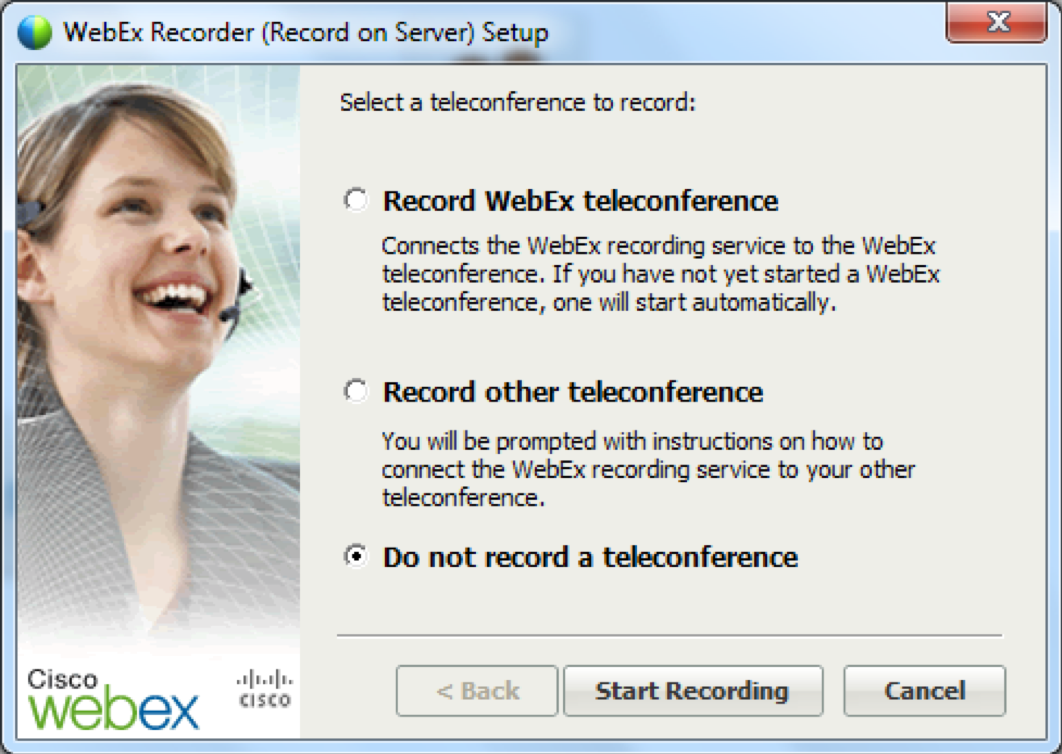Image resolution: width=1062 pixels, height=754 pixels.
Task: Click the bold "Record other teleconference" label text
Action: (x=573, y=392)
